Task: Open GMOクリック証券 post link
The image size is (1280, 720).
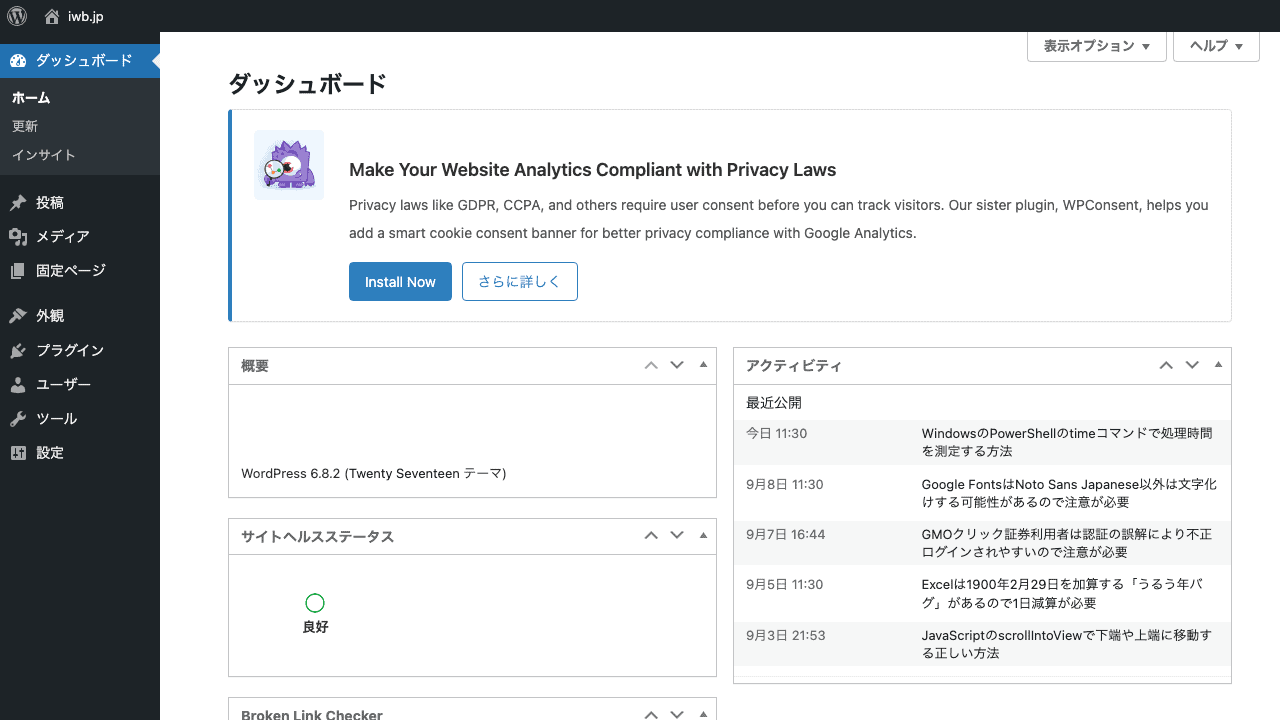Action: [1066, 543]
